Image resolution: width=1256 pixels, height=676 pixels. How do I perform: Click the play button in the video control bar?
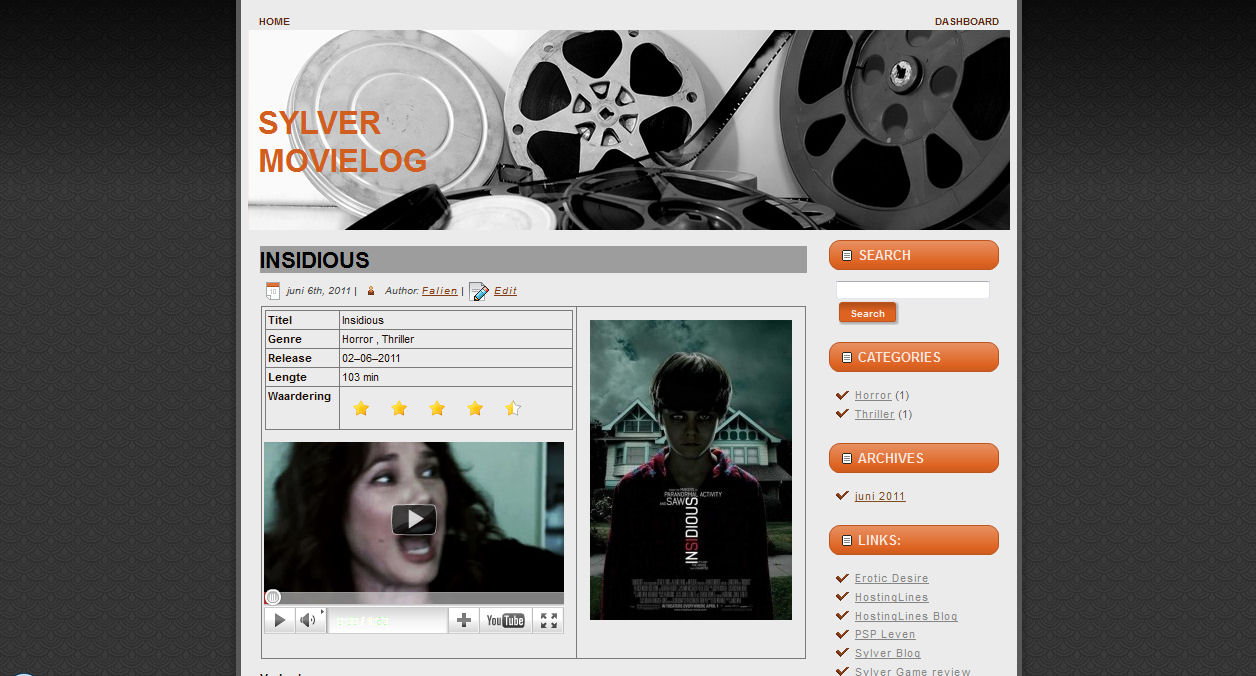[x=280, y=621]
